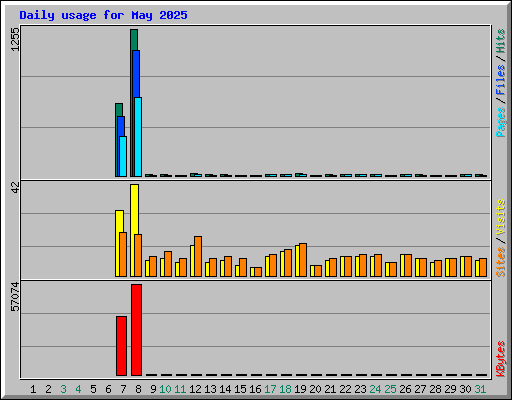Select the 57074 KBytes axis label
This screenshot has height=400, width=512.
pyautogui.click(x=15, y=296)
